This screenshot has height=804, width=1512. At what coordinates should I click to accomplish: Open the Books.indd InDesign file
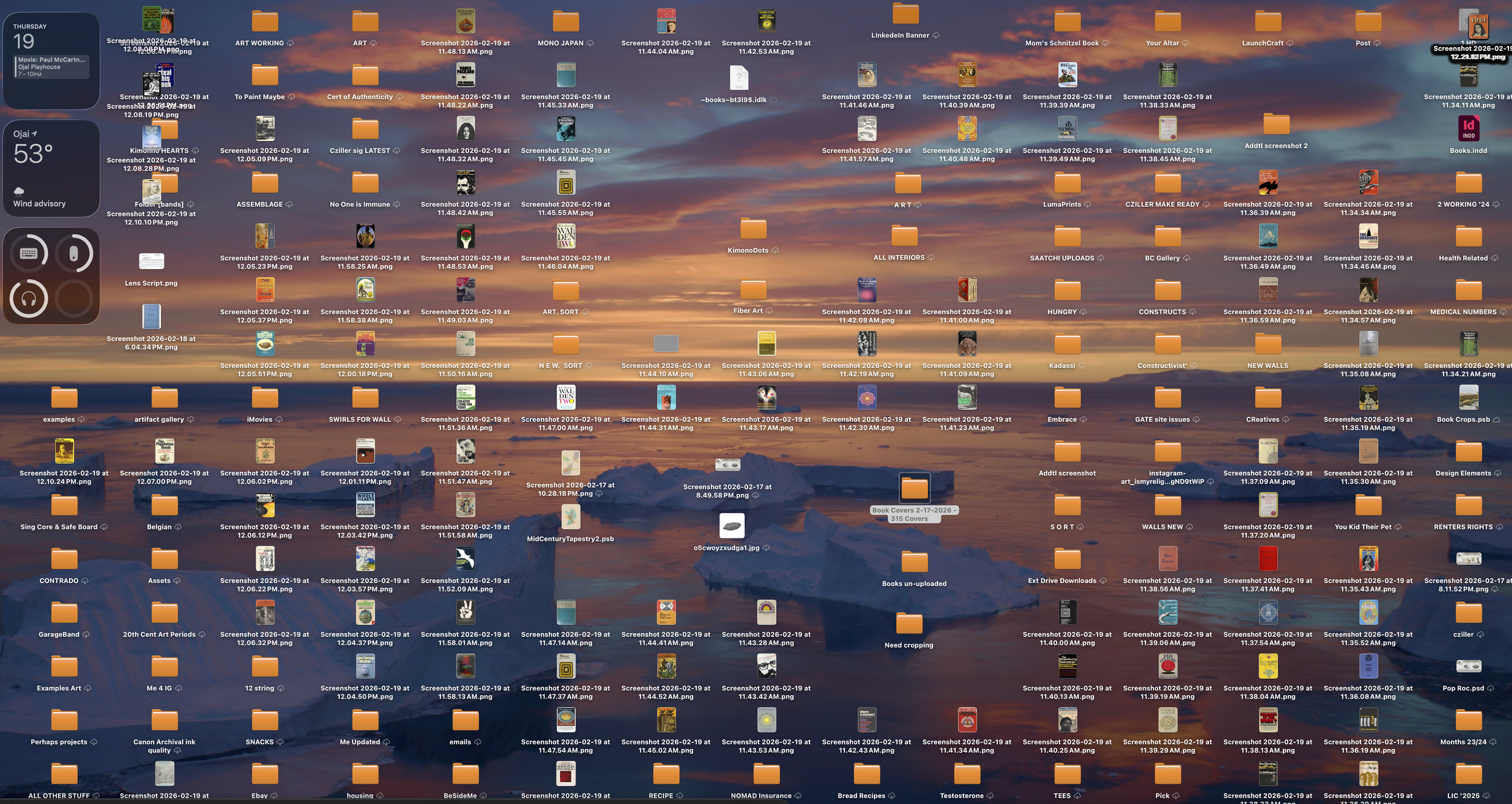[1468, 129]
